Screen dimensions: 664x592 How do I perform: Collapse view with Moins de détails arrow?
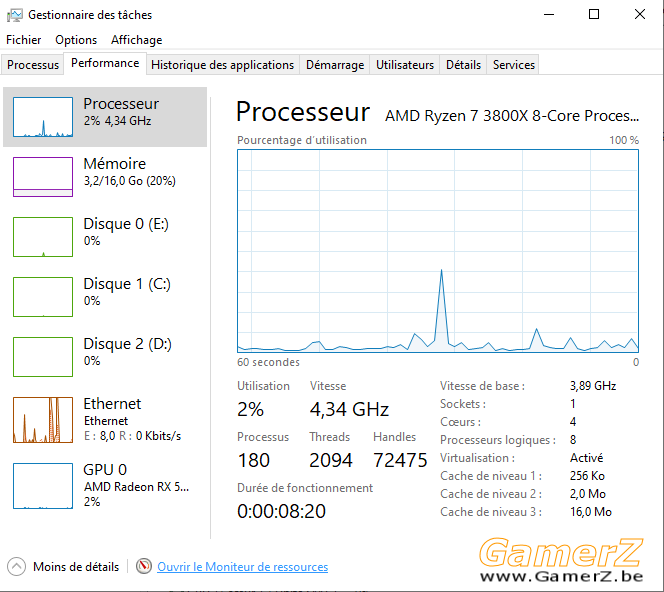tap(17, 567)
